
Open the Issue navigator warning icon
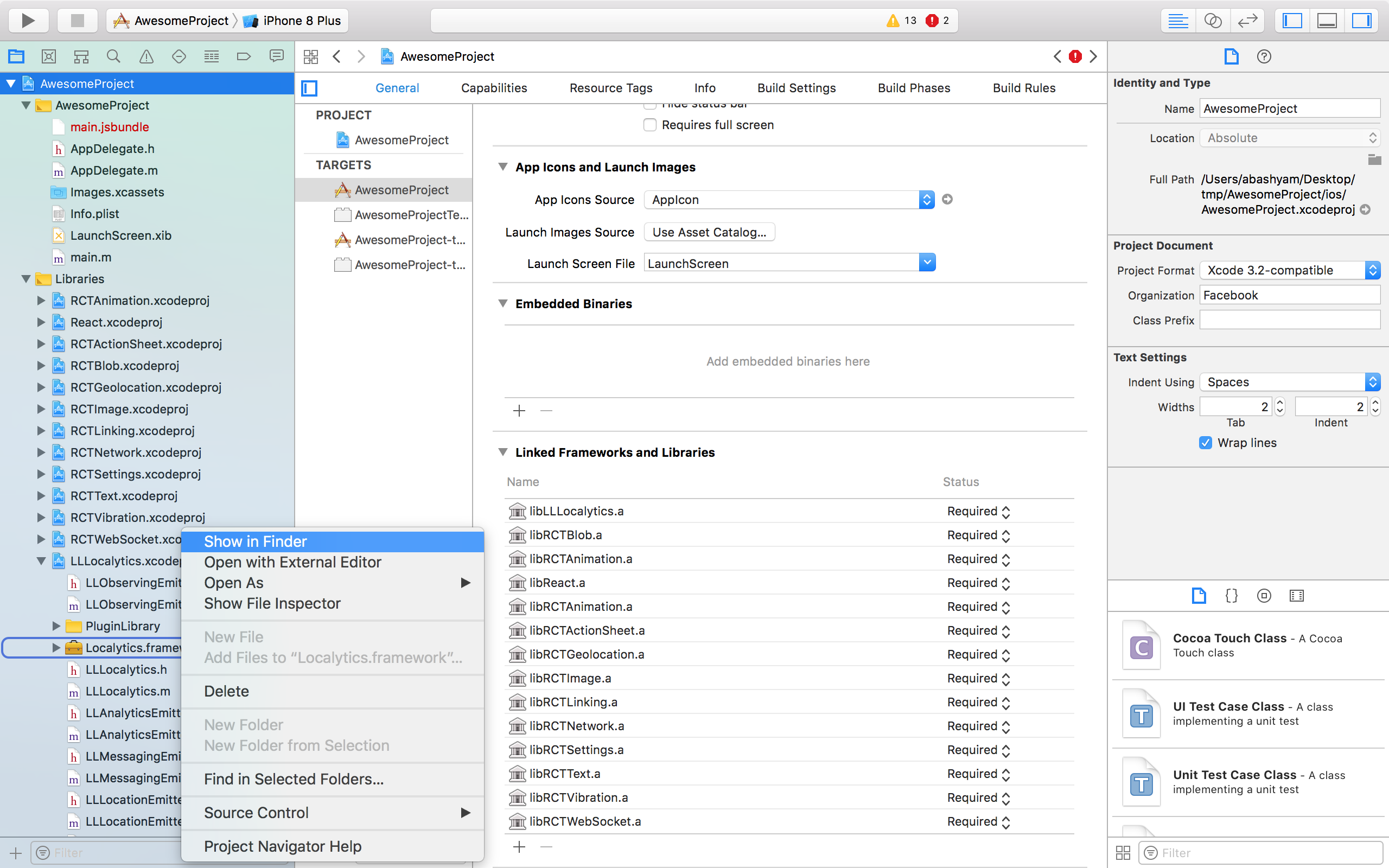pos(146,56)
